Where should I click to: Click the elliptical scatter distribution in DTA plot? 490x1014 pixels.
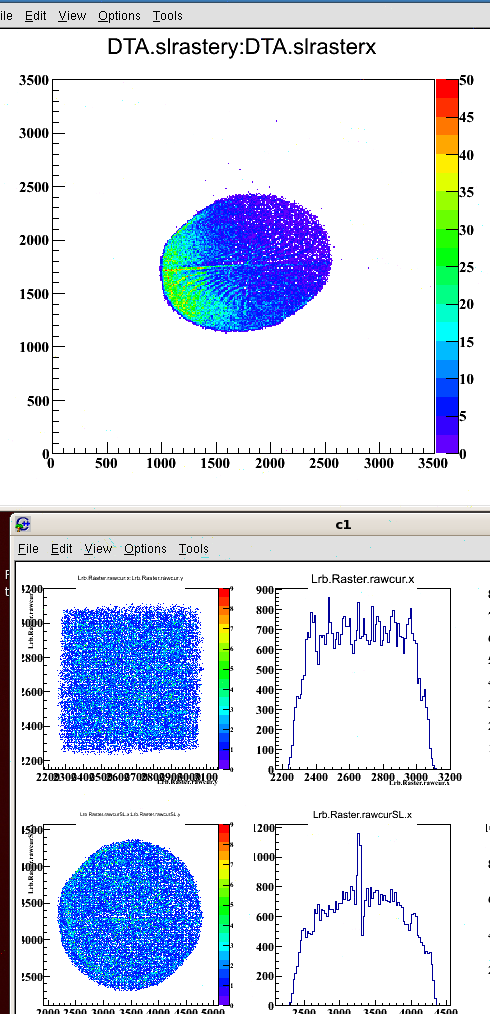[x=246, y=263]
